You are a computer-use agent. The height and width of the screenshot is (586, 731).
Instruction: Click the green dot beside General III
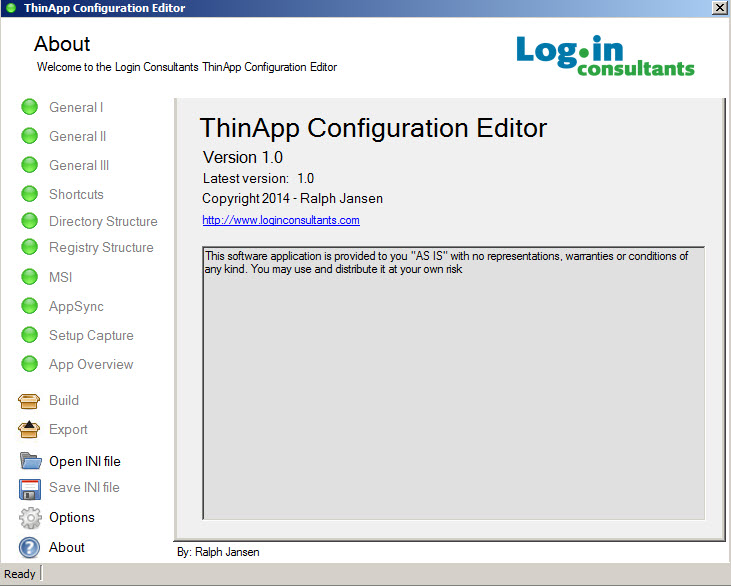pyautogui.click(x=29, y=165)
